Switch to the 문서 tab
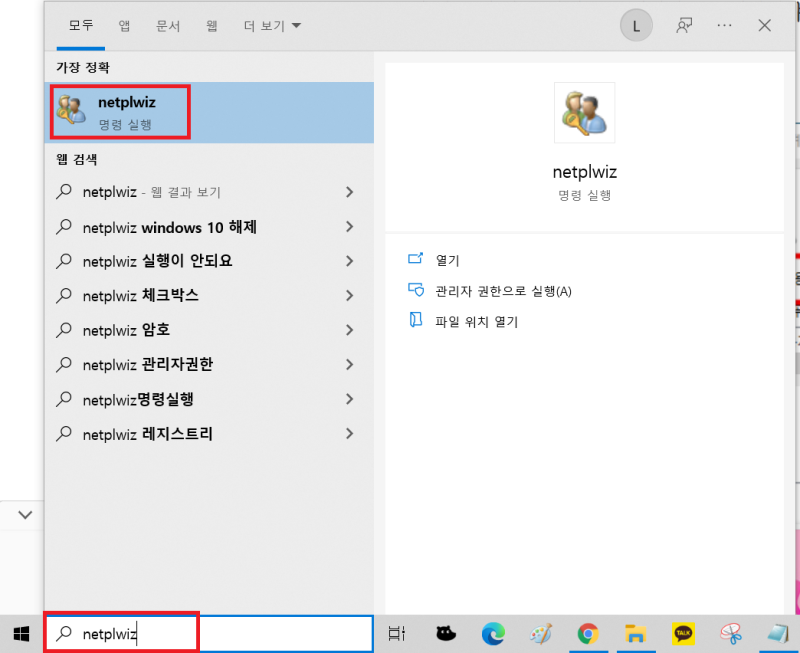The height and width of the screenshot is (653, 800). click(x=167, y=25)
